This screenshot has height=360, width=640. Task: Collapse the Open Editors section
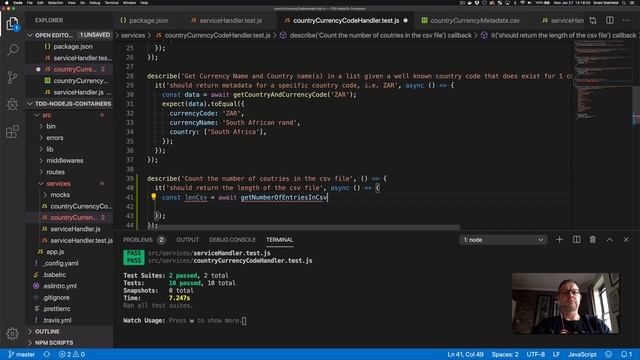pos(30,35)
